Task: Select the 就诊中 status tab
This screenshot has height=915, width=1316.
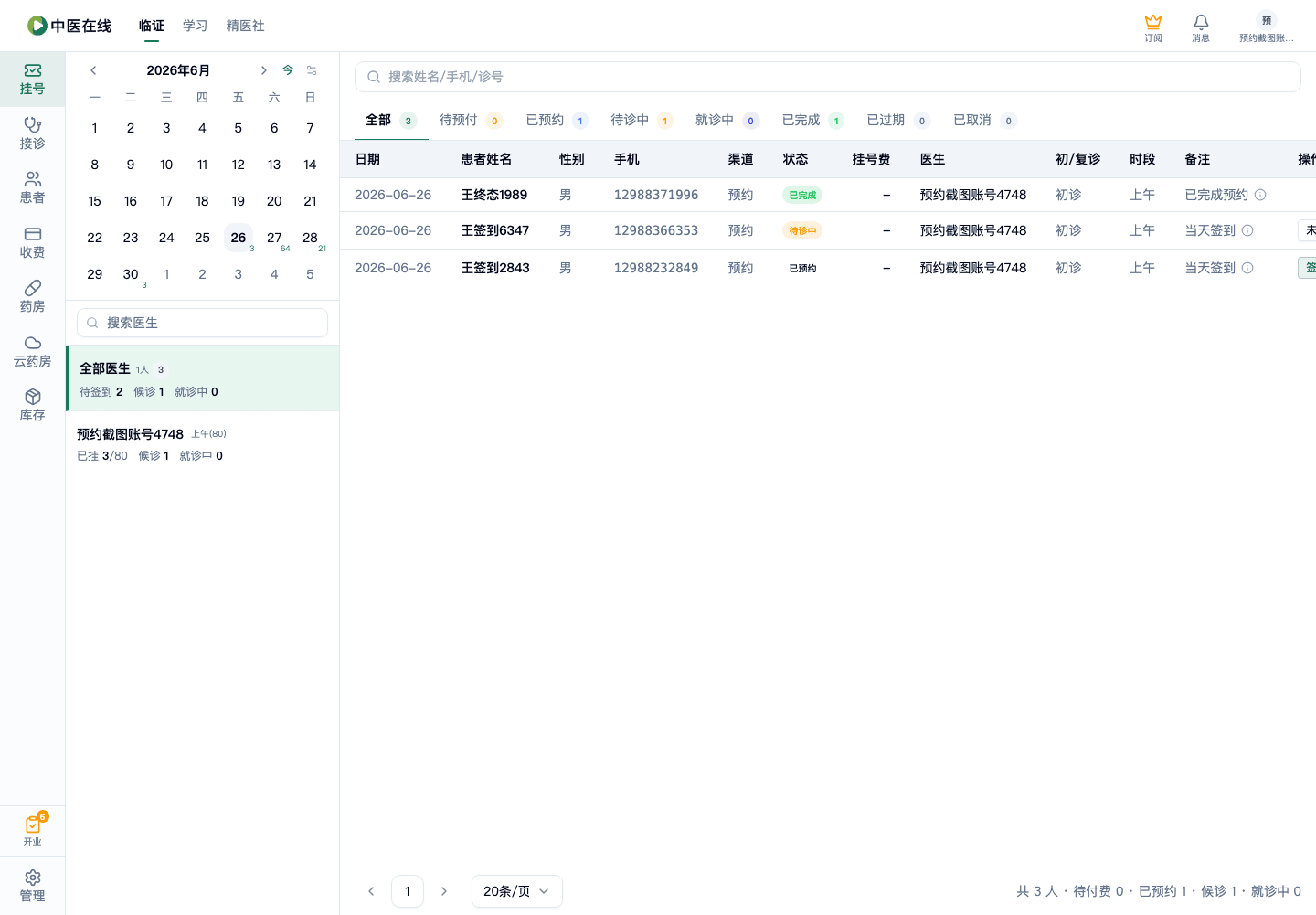Action: click(727, 120)
